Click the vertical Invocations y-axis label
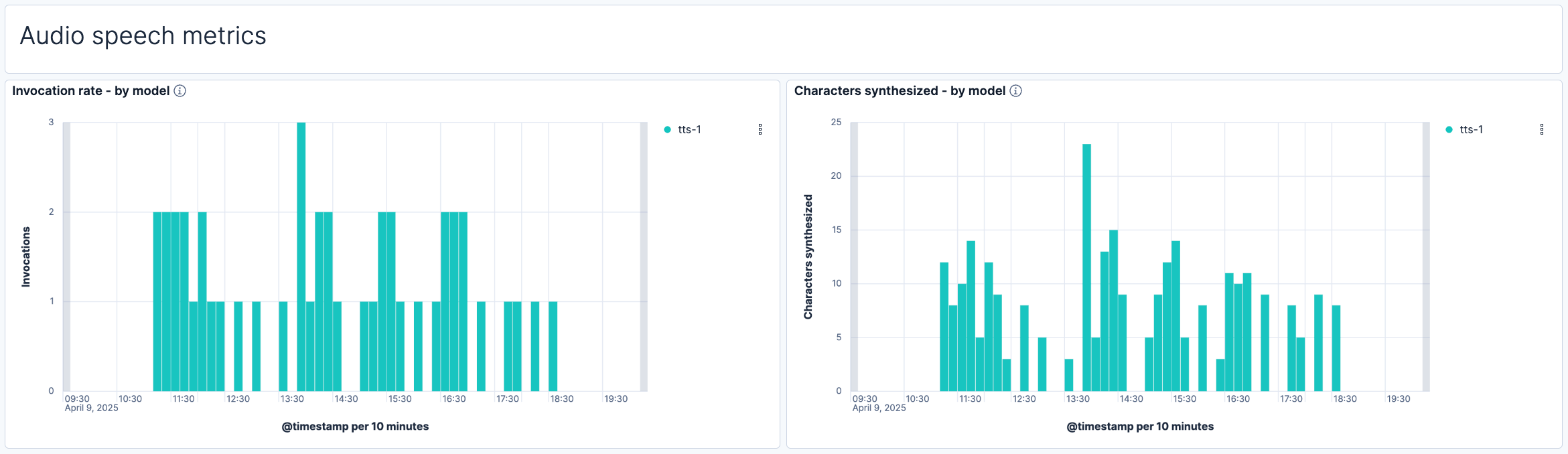Viewport: 1568px width, 454px height. pos(26,257)
